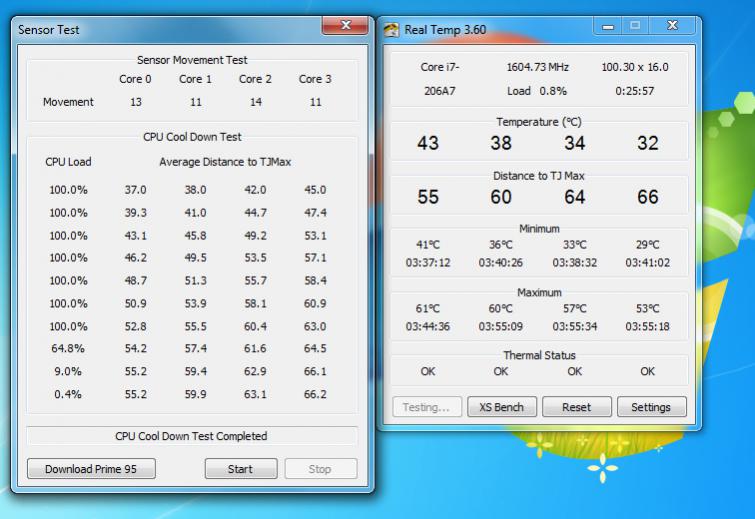Click maximum 57°C reading
This screenshot has height=519, width=755.
click(x=574, y=309)
